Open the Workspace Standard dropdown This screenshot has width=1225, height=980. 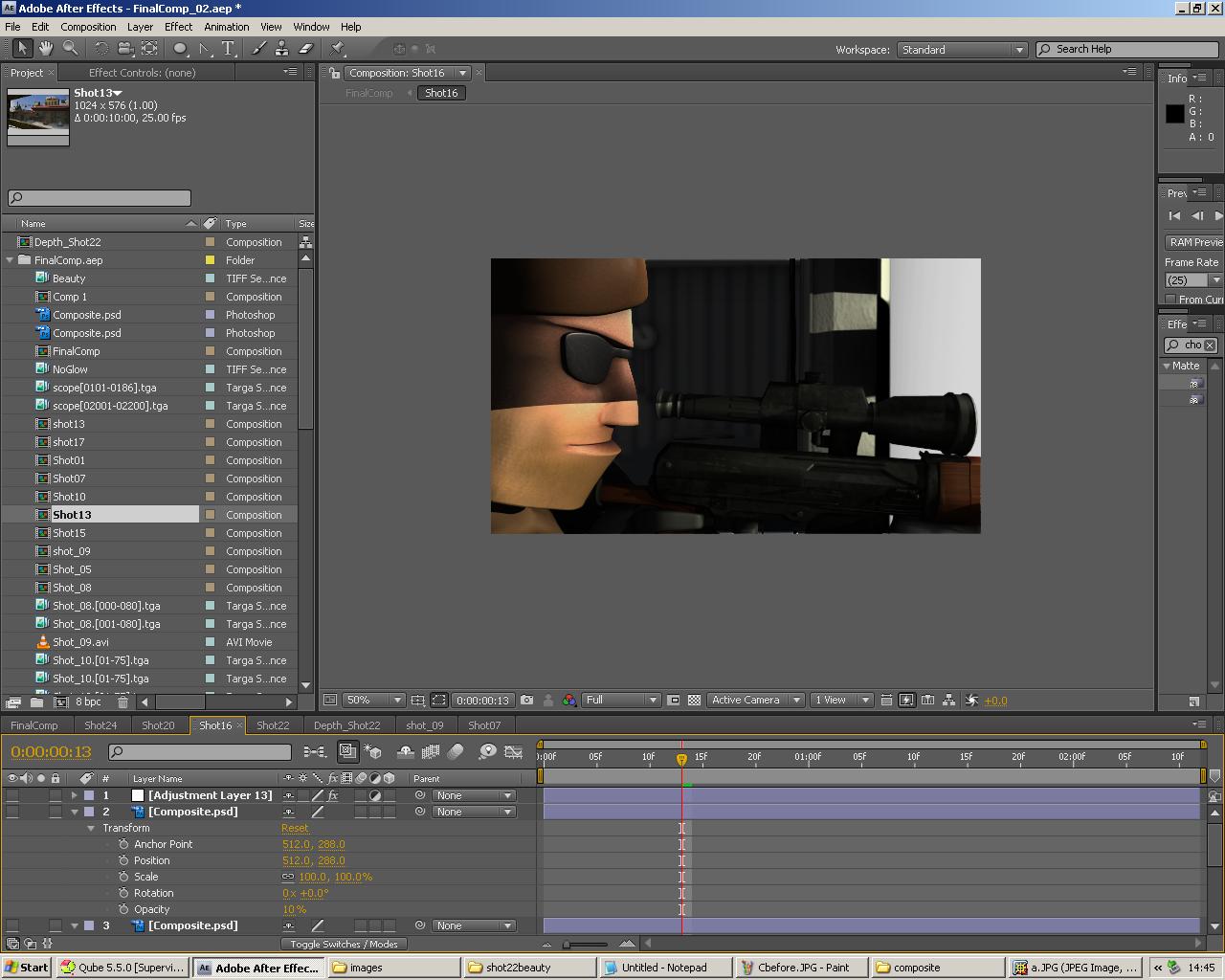coord(962,50)
